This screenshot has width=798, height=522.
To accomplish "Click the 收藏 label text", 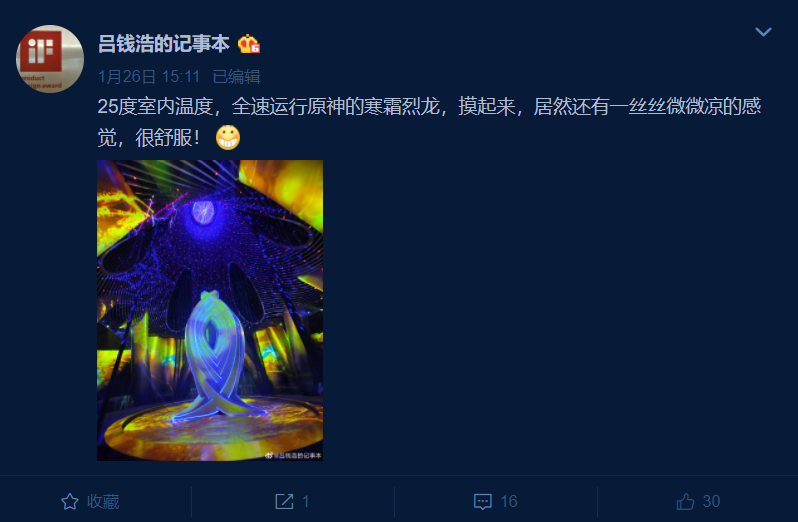I will click(103, 502).
